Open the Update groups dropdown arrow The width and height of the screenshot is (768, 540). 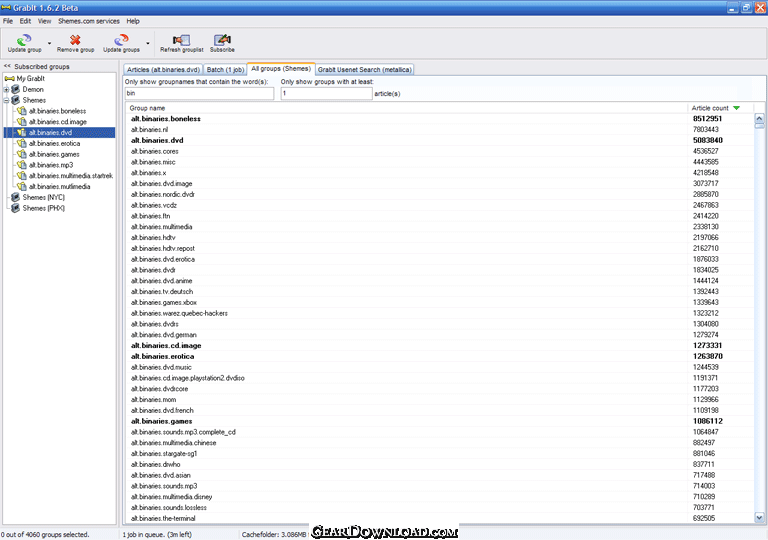[x=147, y=43]
